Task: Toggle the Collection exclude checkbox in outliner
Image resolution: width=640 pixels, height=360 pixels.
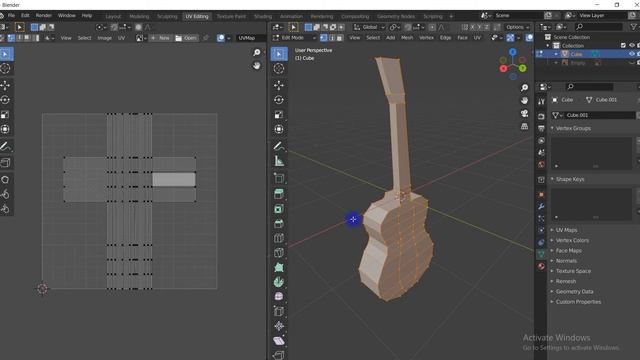Action: 623,45
